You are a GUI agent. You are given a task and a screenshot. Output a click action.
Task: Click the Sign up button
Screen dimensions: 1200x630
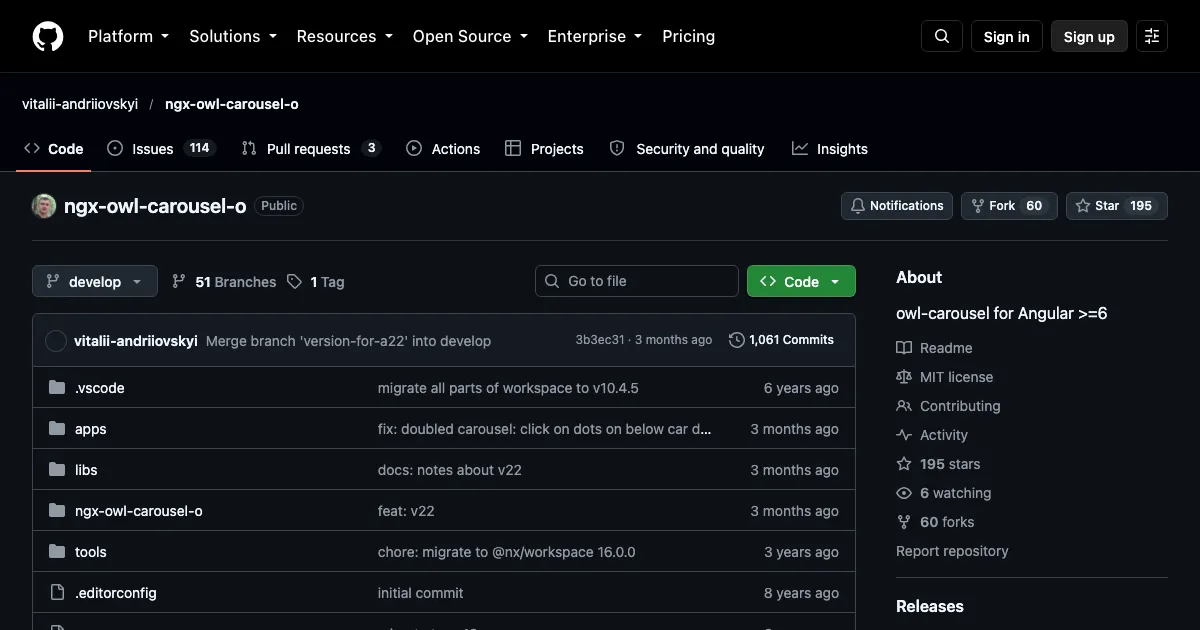tap(1089, 36)
